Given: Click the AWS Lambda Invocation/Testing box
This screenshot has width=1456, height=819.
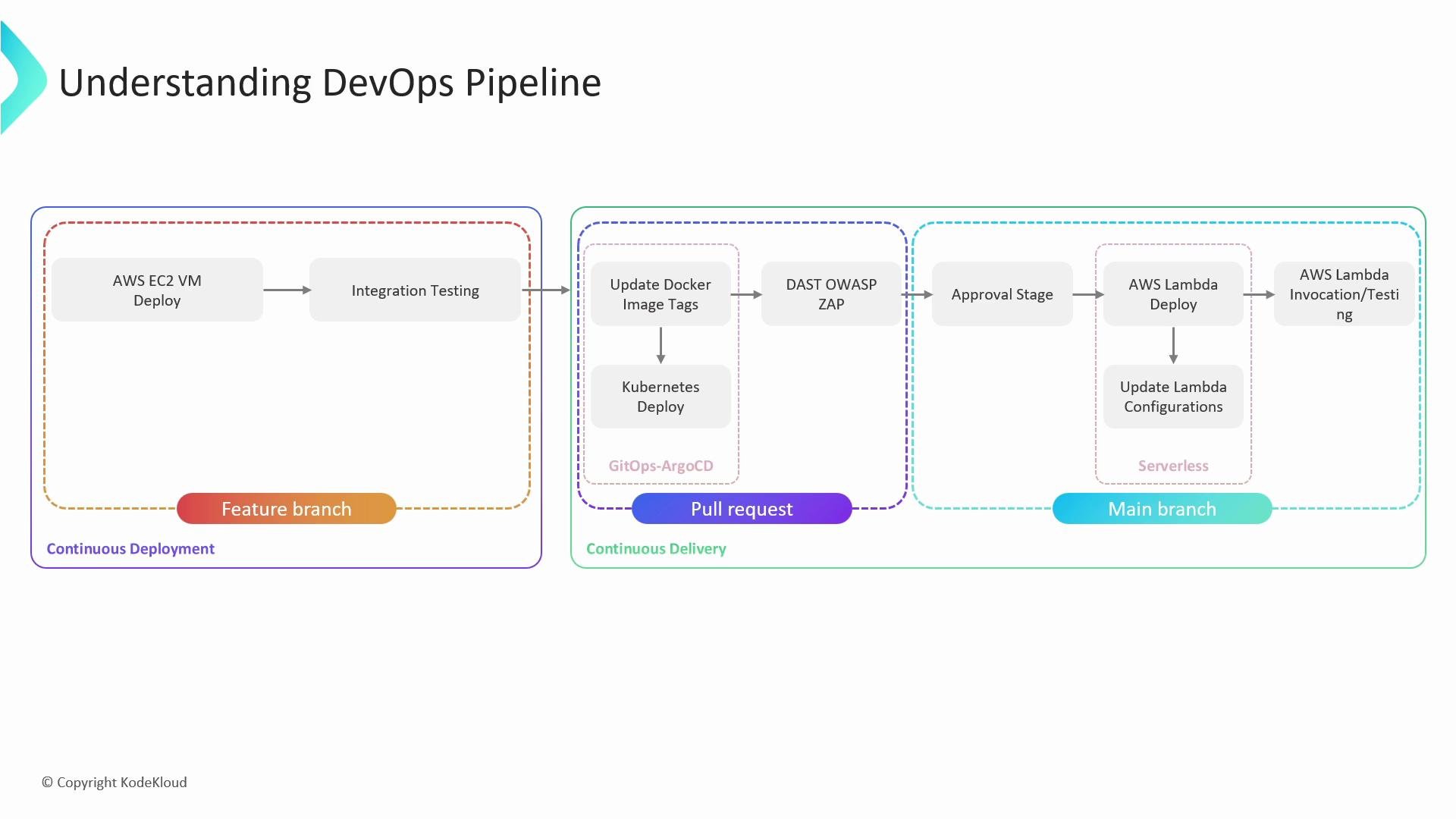Looking at the screenshot, I should tap(1344, 294).
